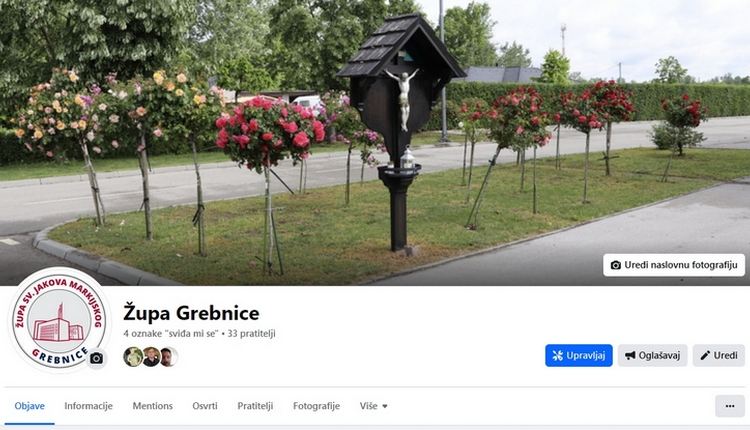
Task: Click the megaphone icon on Oglašavaj
Action: coord(630,355)
